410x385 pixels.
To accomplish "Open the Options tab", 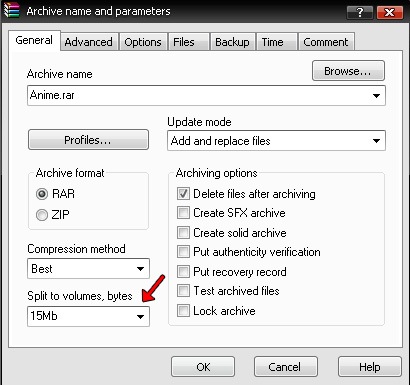I will tap(143, 42).
